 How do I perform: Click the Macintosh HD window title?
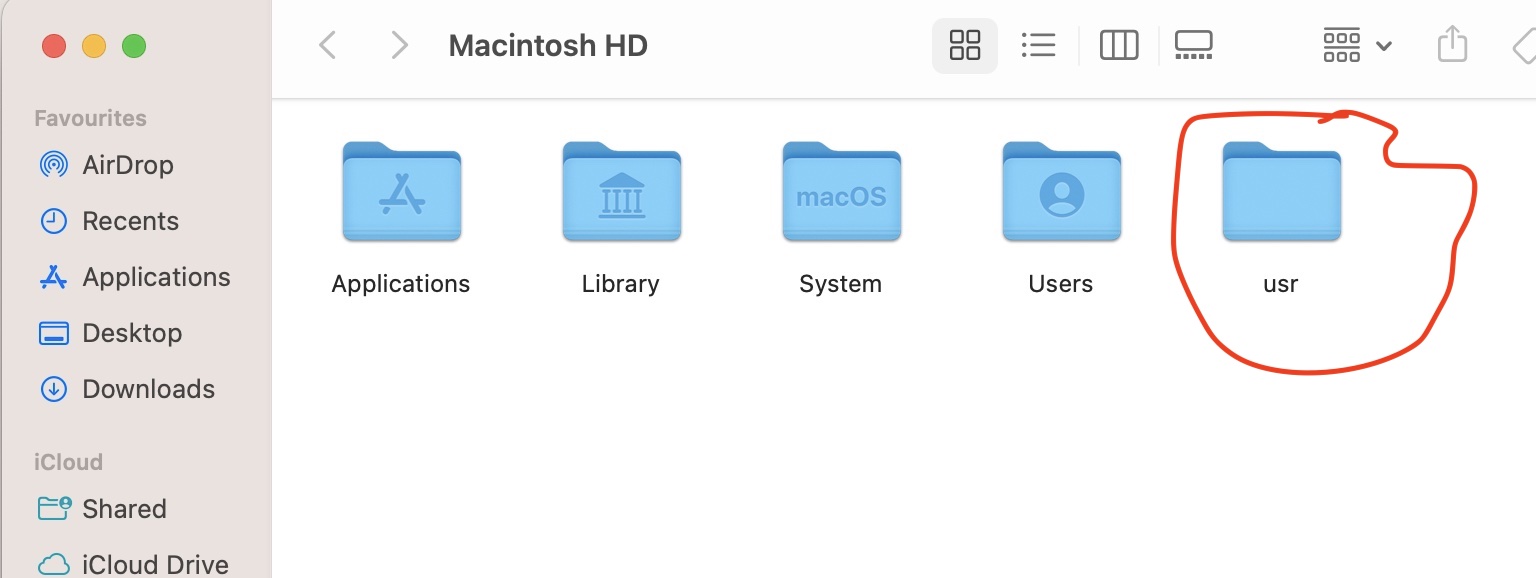point(548,46)
